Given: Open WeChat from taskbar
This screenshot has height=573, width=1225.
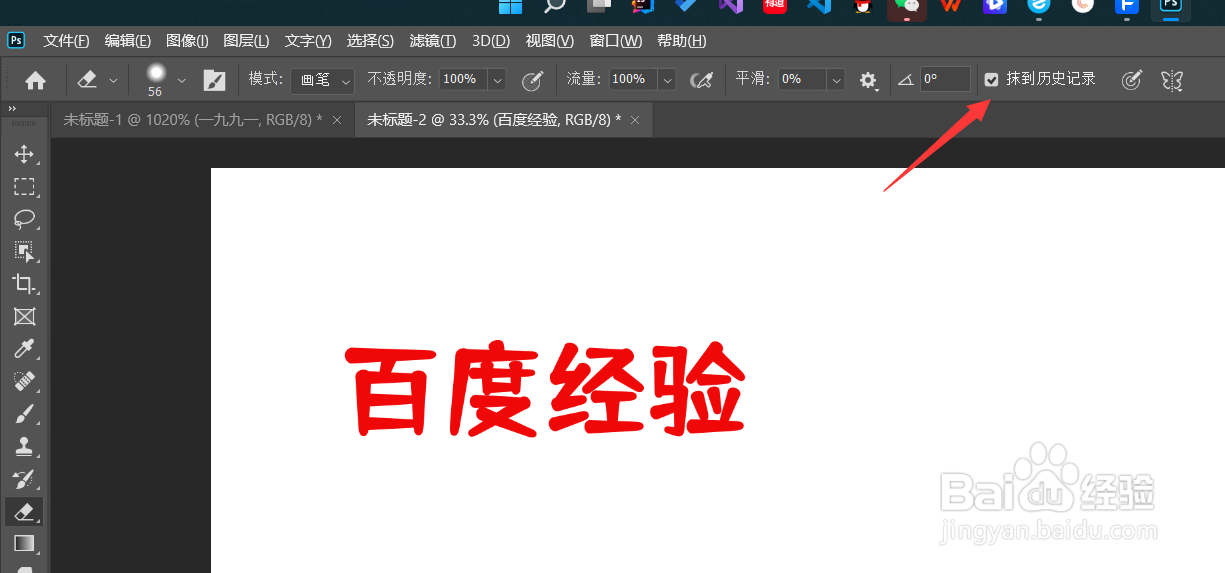Looking at the screenshot, I should click(x=907, y=7).
